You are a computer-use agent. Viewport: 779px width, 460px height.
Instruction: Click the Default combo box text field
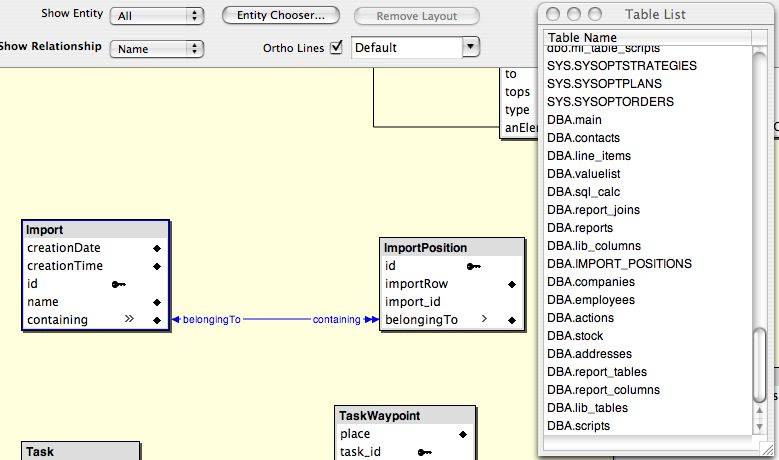(407, 48)
